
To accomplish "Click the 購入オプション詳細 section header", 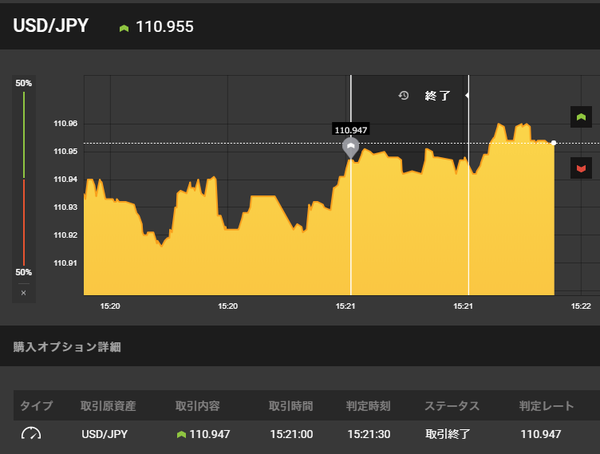I will [67, 347].
